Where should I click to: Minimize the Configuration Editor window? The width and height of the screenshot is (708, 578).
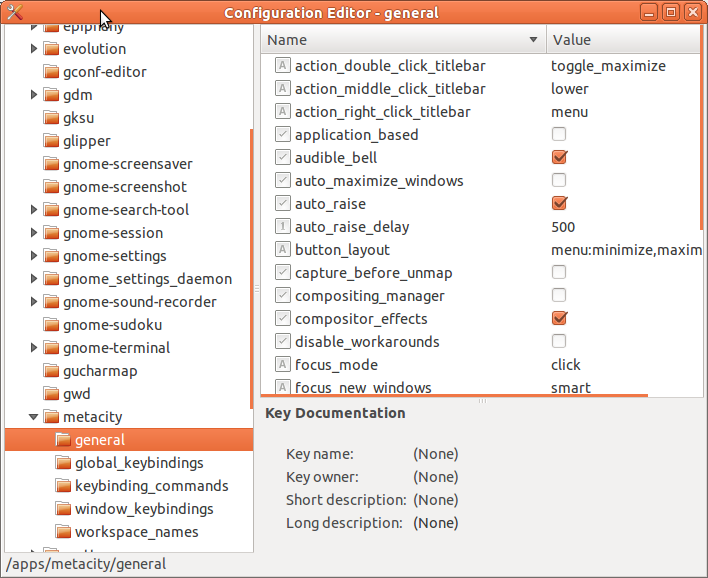[649, 12]
